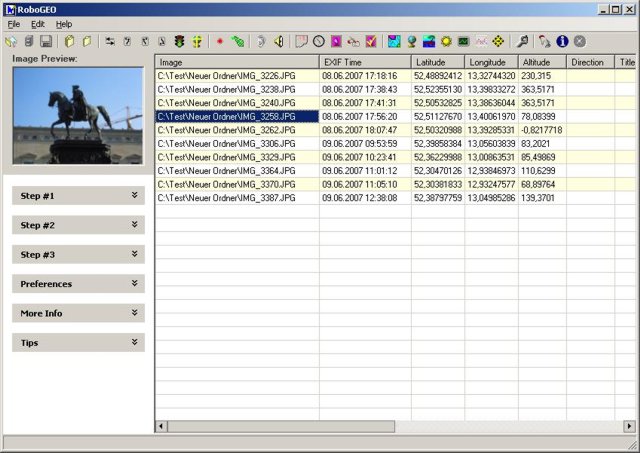Click the red dot toolbar icon
640x453 pixels.
coord(219,41)
